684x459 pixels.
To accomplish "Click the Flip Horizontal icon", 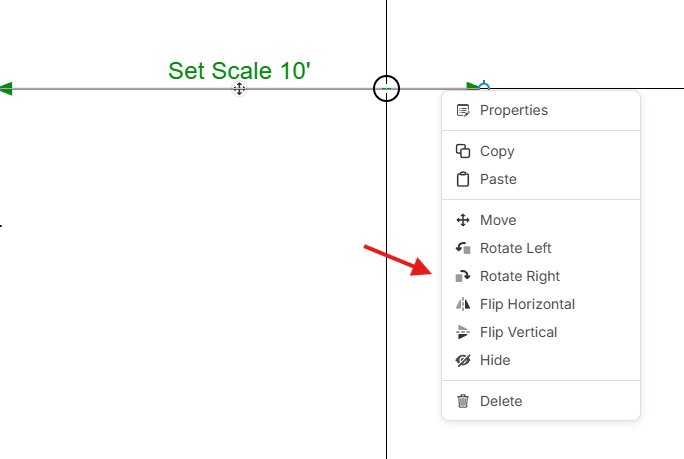I will 463,304.
